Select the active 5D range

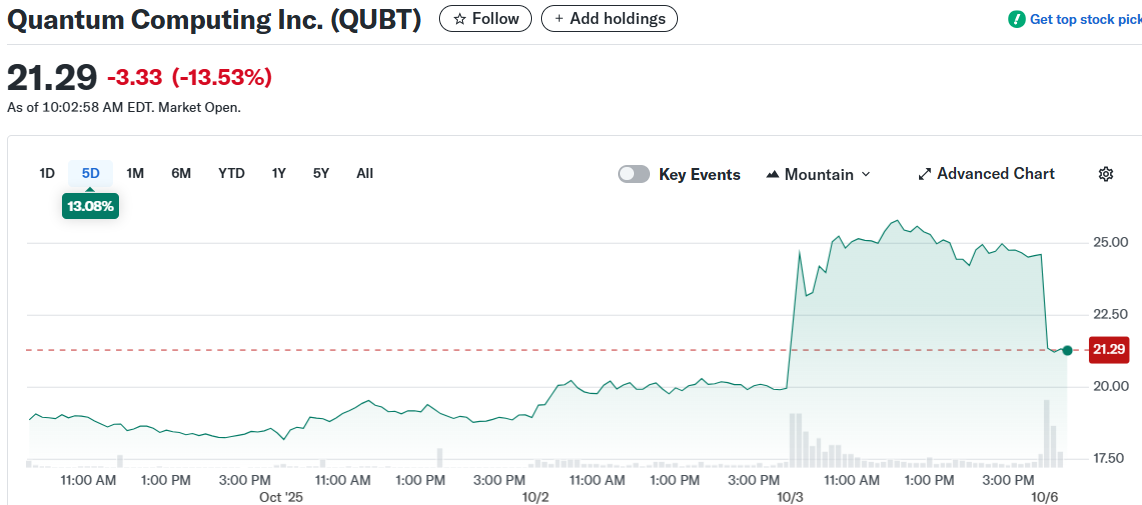(x=91, y=173)
